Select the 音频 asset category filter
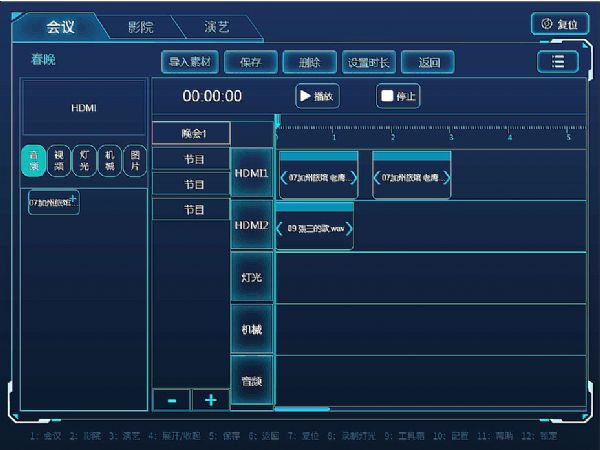The image size is (600, 450). tap(33, 160)
